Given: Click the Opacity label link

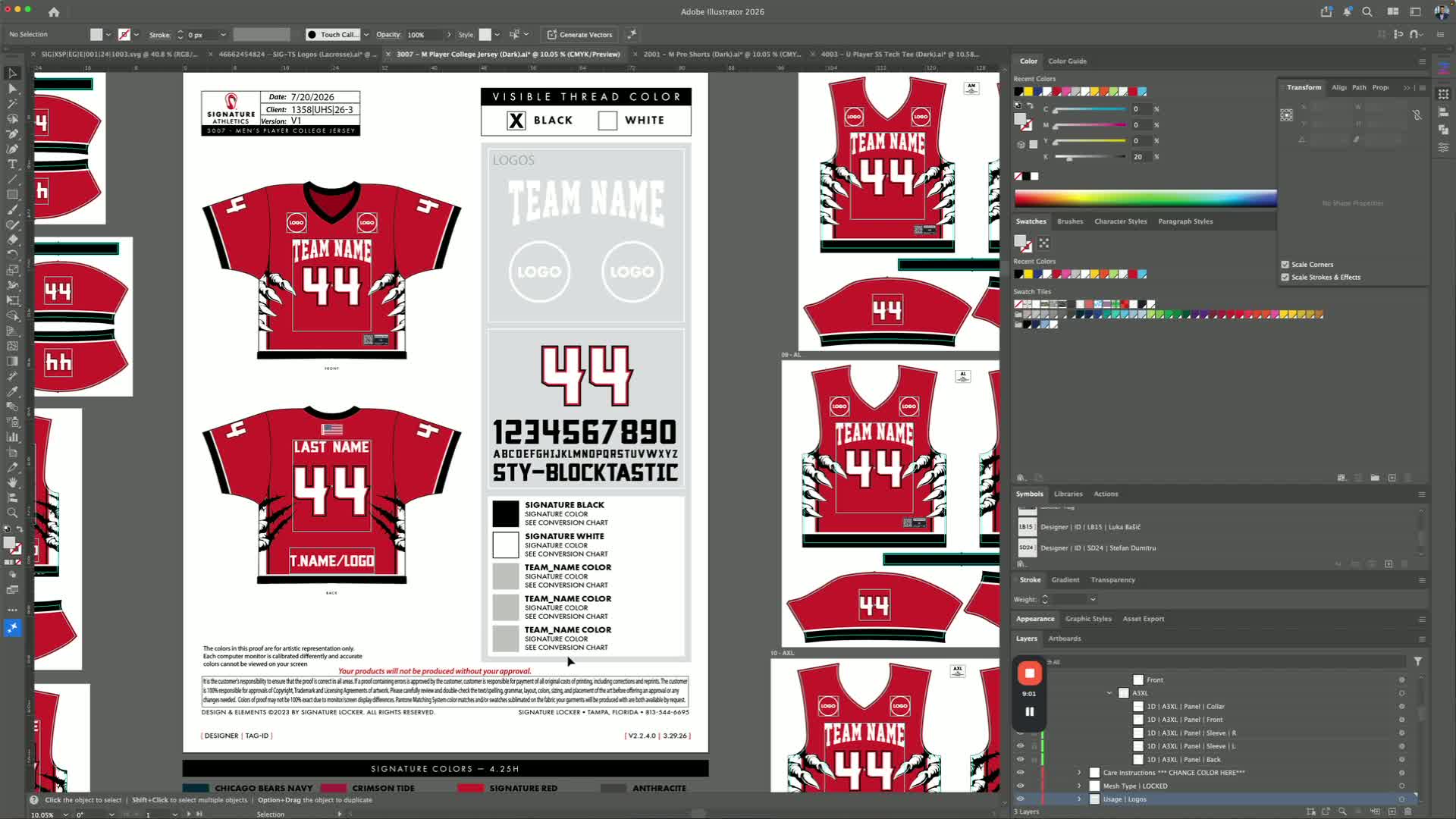Looking at the screenshot, I should click(388, 35).
